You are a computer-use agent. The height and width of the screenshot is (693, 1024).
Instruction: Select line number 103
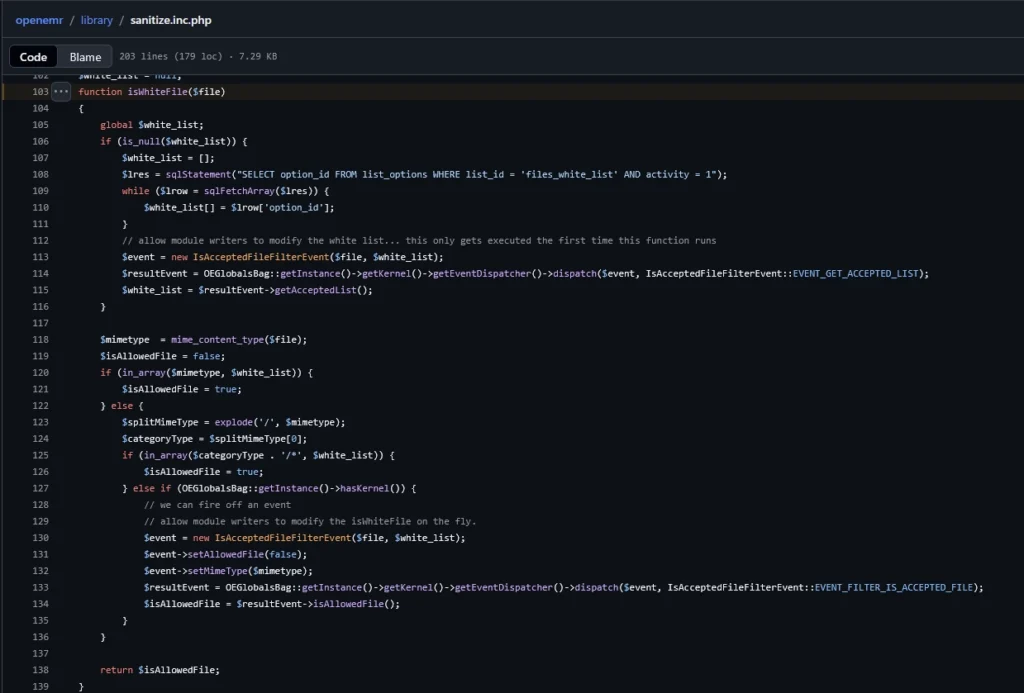40,91
